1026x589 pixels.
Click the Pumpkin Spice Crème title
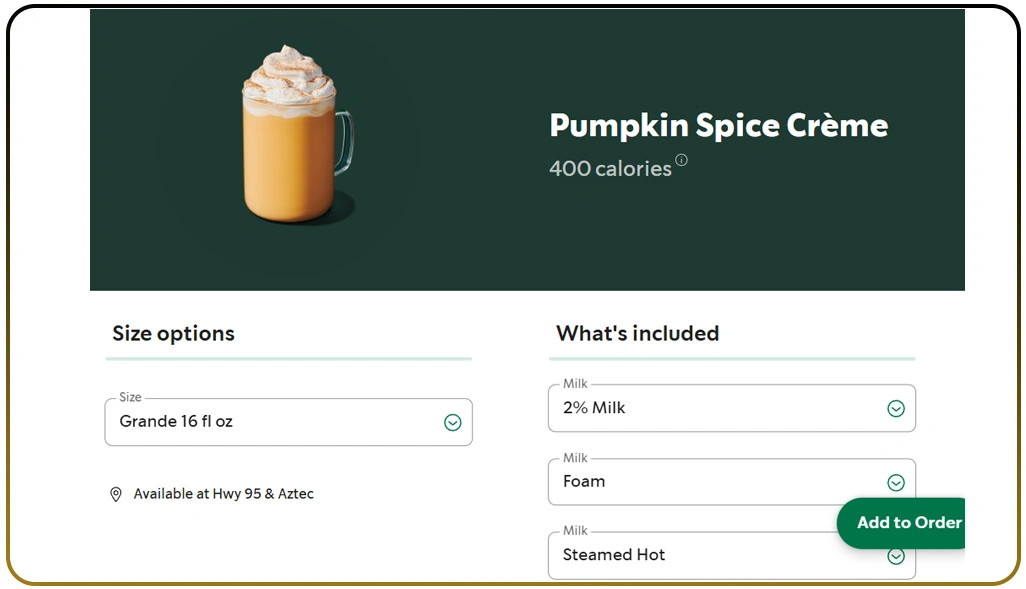point(718,126)
